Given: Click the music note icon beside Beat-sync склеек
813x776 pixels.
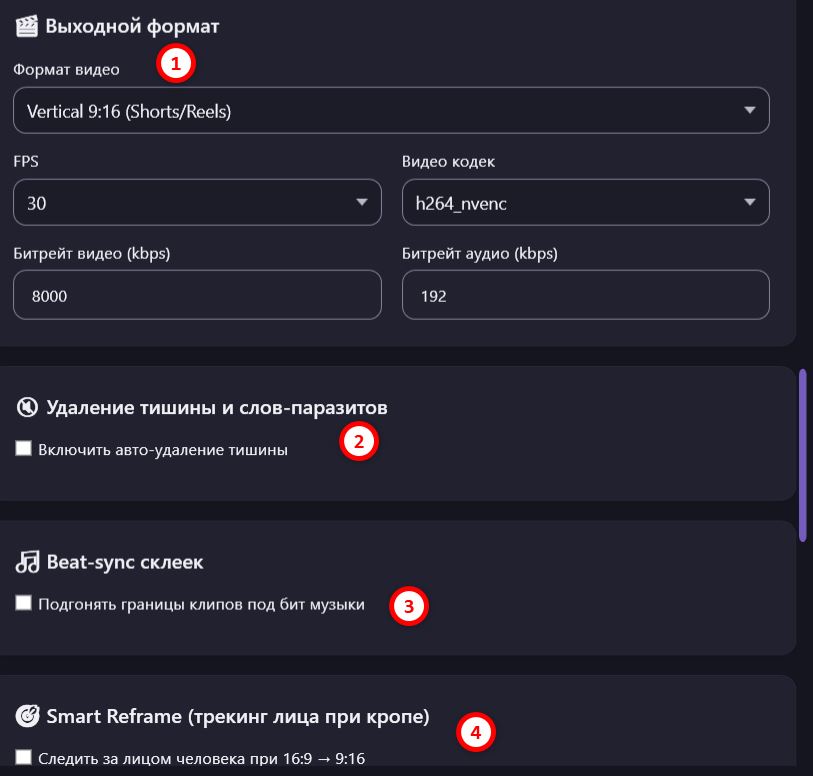Looking at the screenshot, I should point(27,561).
